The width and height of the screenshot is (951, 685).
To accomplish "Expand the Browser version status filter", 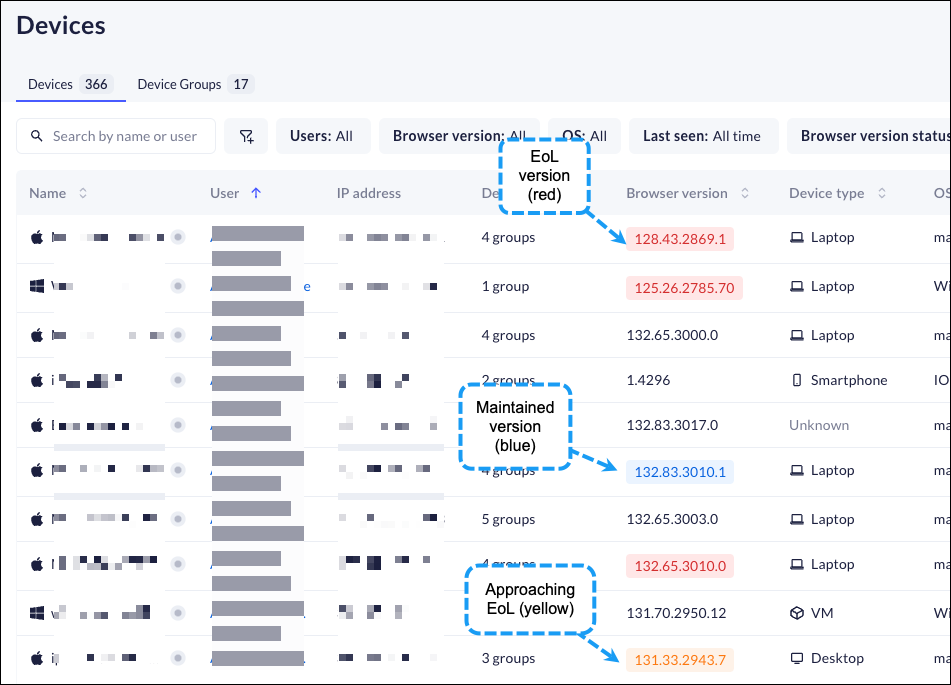I will pos(872,136).
